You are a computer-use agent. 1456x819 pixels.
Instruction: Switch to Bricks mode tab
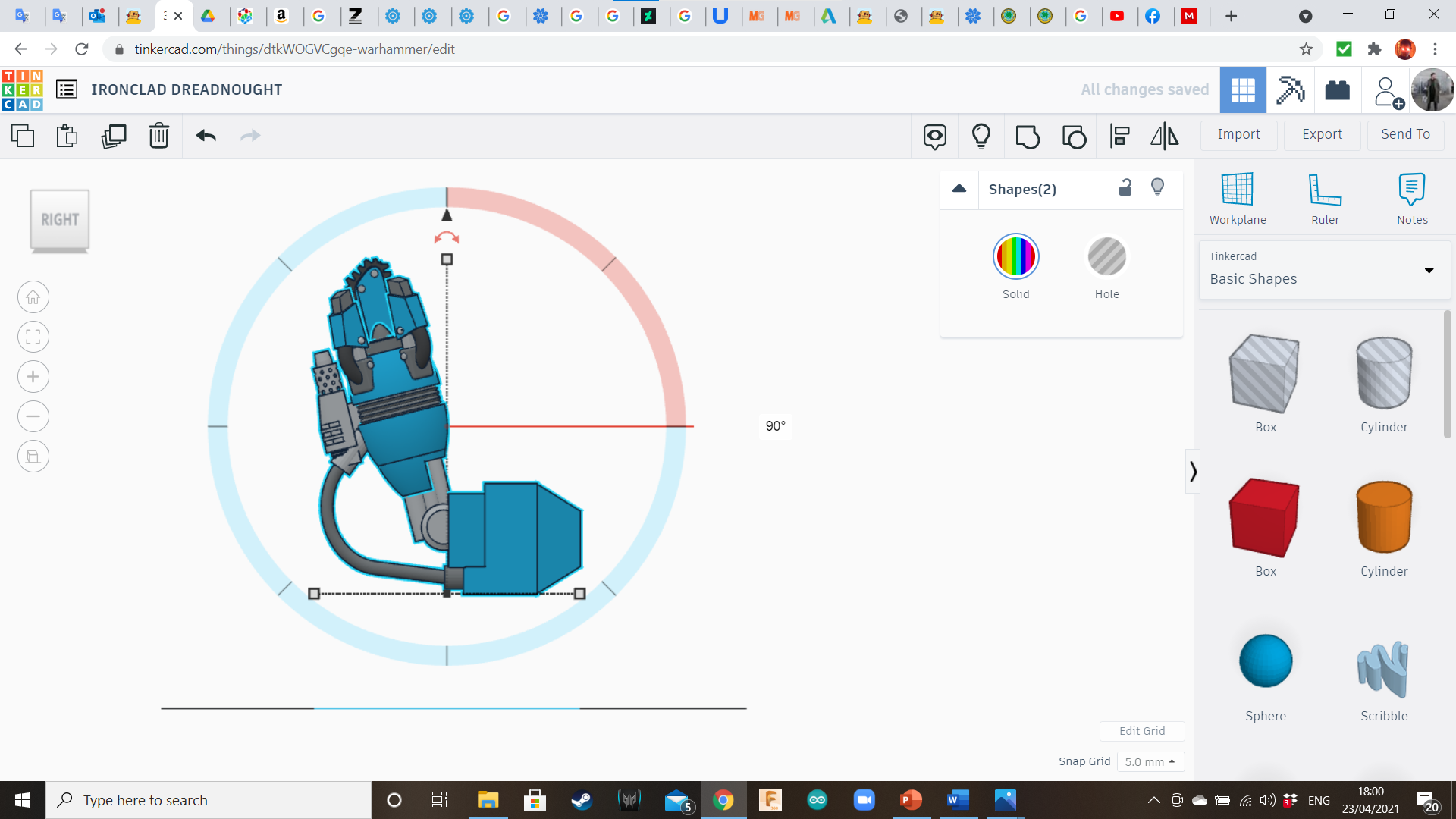click(x=1337, y=90)
